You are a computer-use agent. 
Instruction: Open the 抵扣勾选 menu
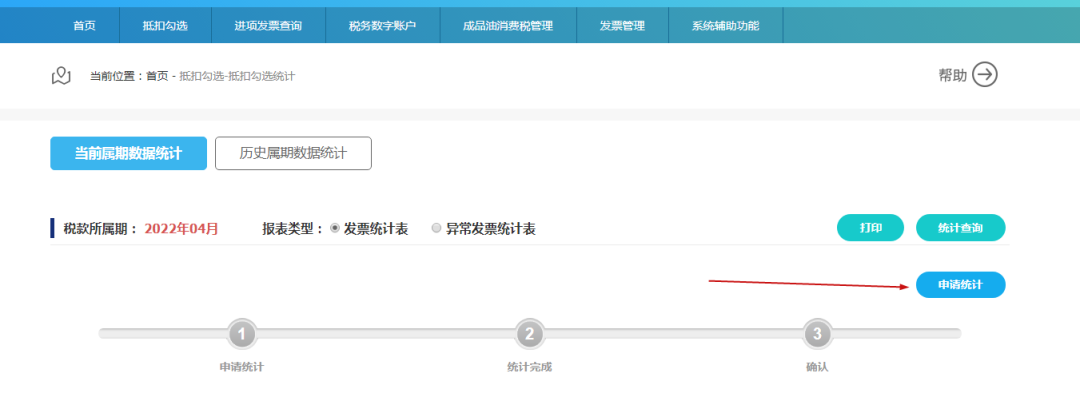pyautogui.click(x=165, y=26)
